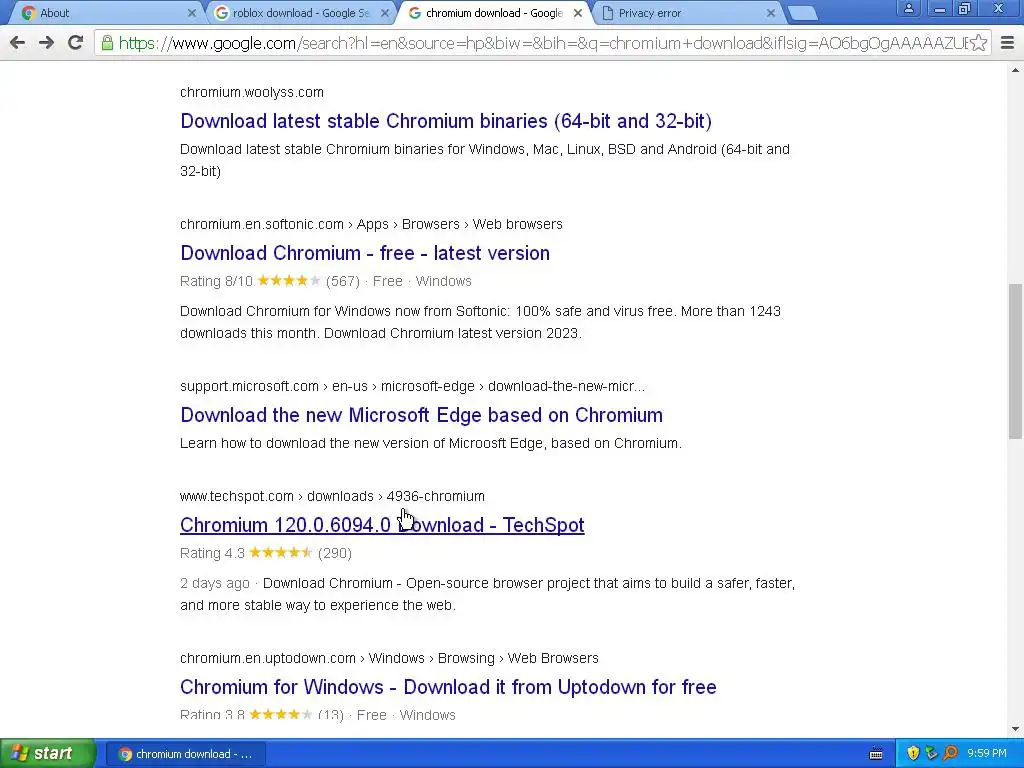1024x768 pixels.
Task: Click the keyboard icon in system tray
Action: (876, 754)
